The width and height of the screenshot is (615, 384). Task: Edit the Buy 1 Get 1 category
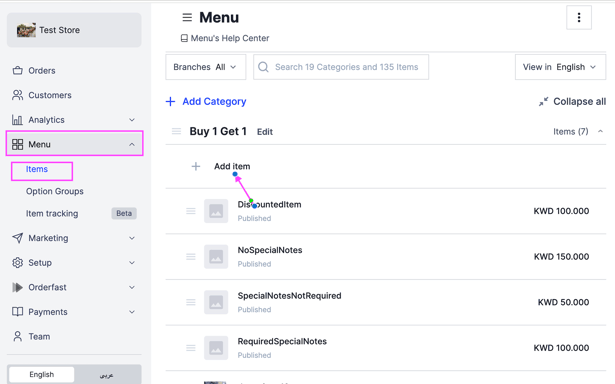click(x=265, y=132)
